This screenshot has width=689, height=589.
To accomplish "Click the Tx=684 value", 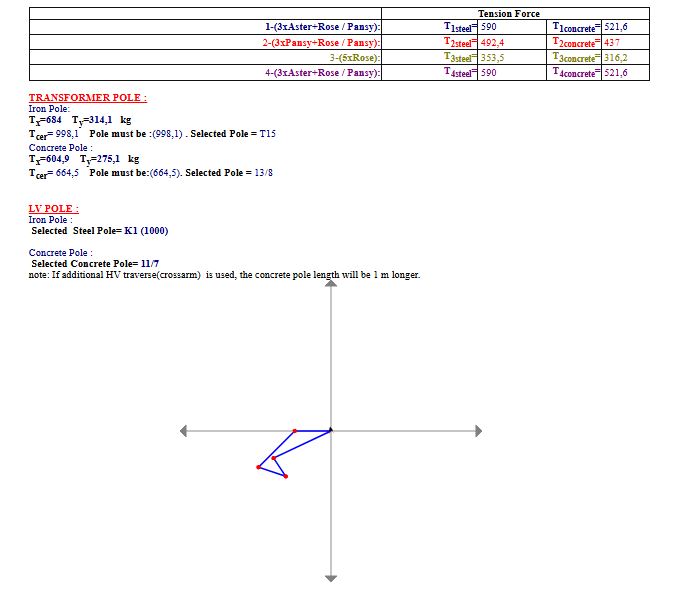I will (x=45, y=120).
